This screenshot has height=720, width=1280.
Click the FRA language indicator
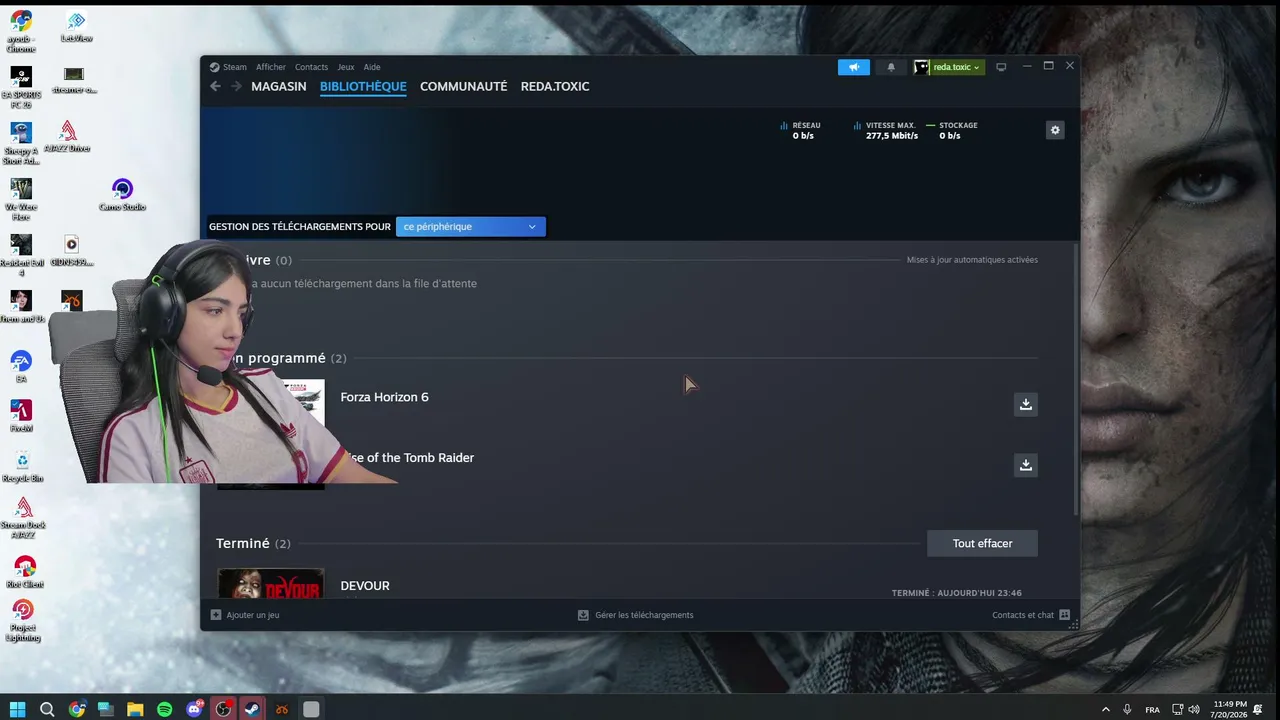click(x=1152, y=710)
